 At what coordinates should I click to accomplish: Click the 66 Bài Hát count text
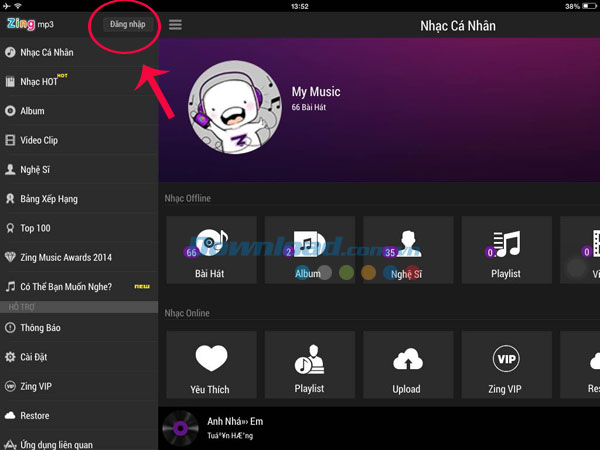click(x=309, y=108)
